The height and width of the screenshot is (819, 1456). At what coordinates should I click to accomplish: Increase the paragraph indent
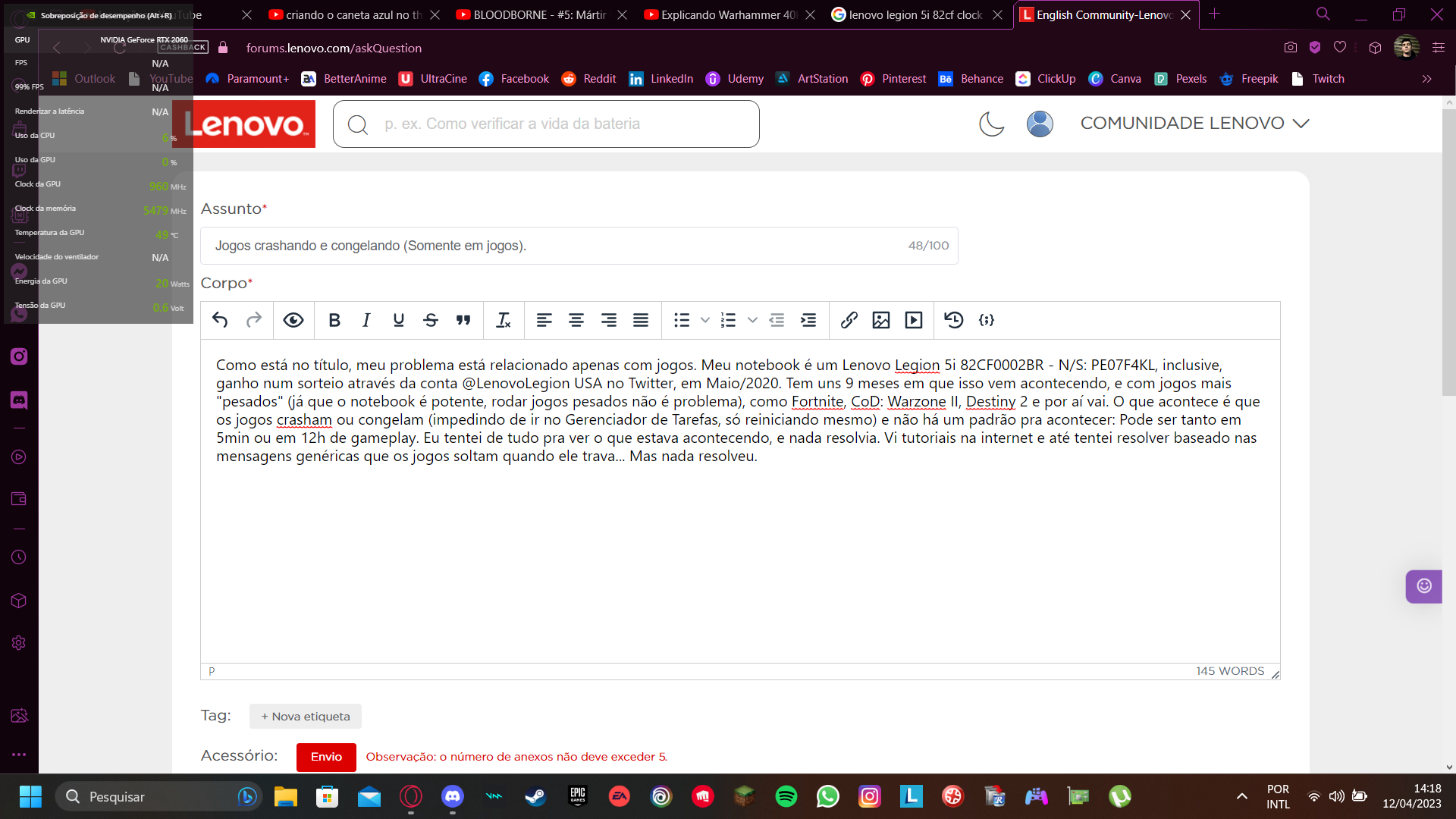[x=808, y=320]
